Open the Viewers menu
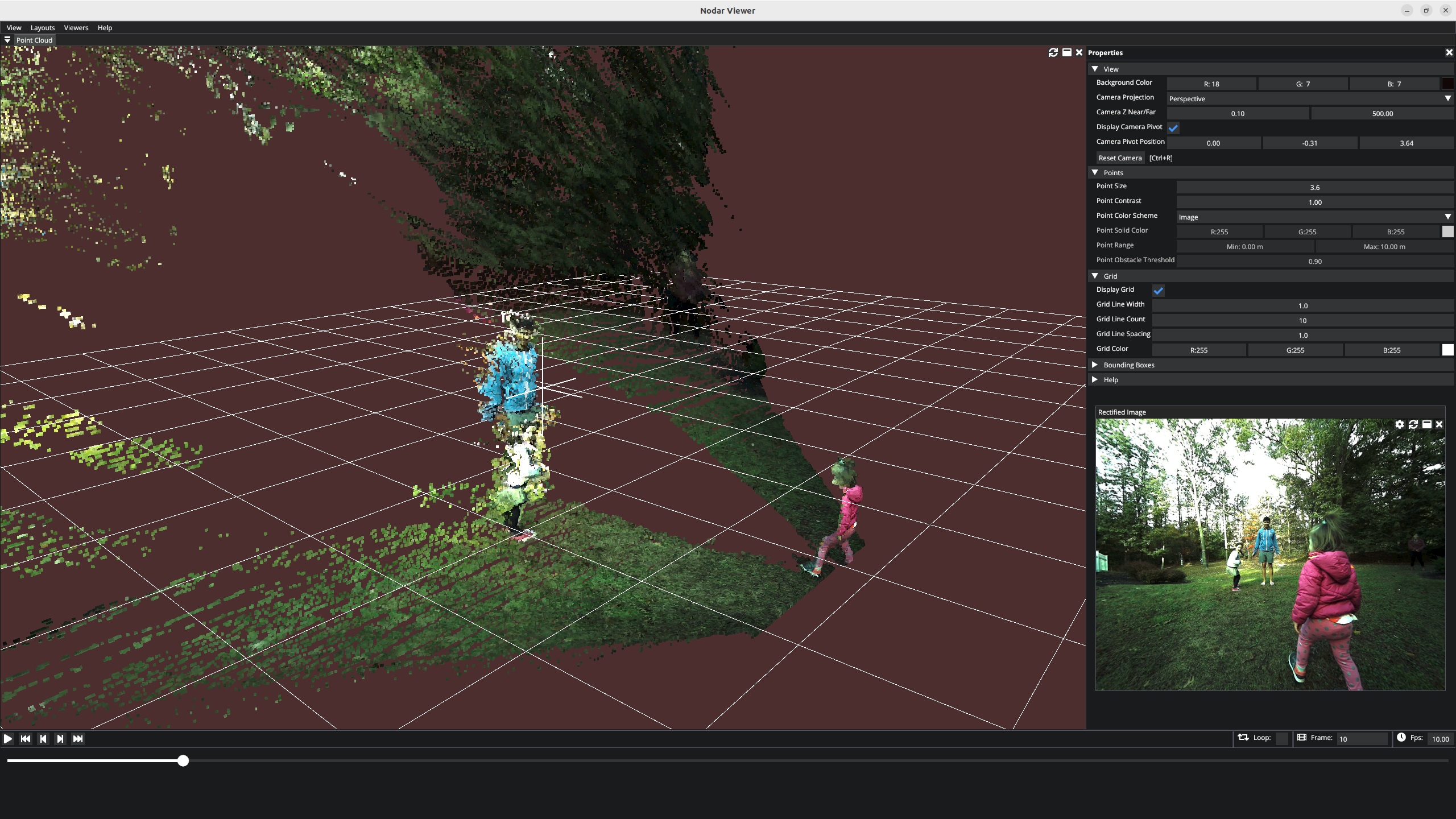Viewport: 1456px width, 819px height. point(76,27)
